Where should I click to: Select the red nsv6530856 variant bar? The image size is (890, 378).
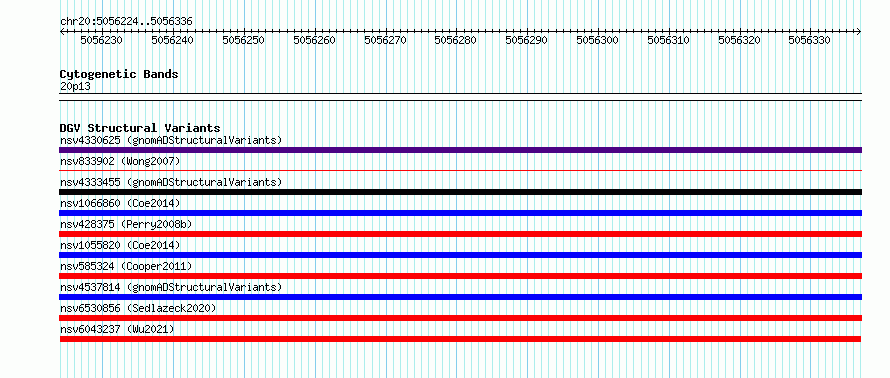point(460,318)
